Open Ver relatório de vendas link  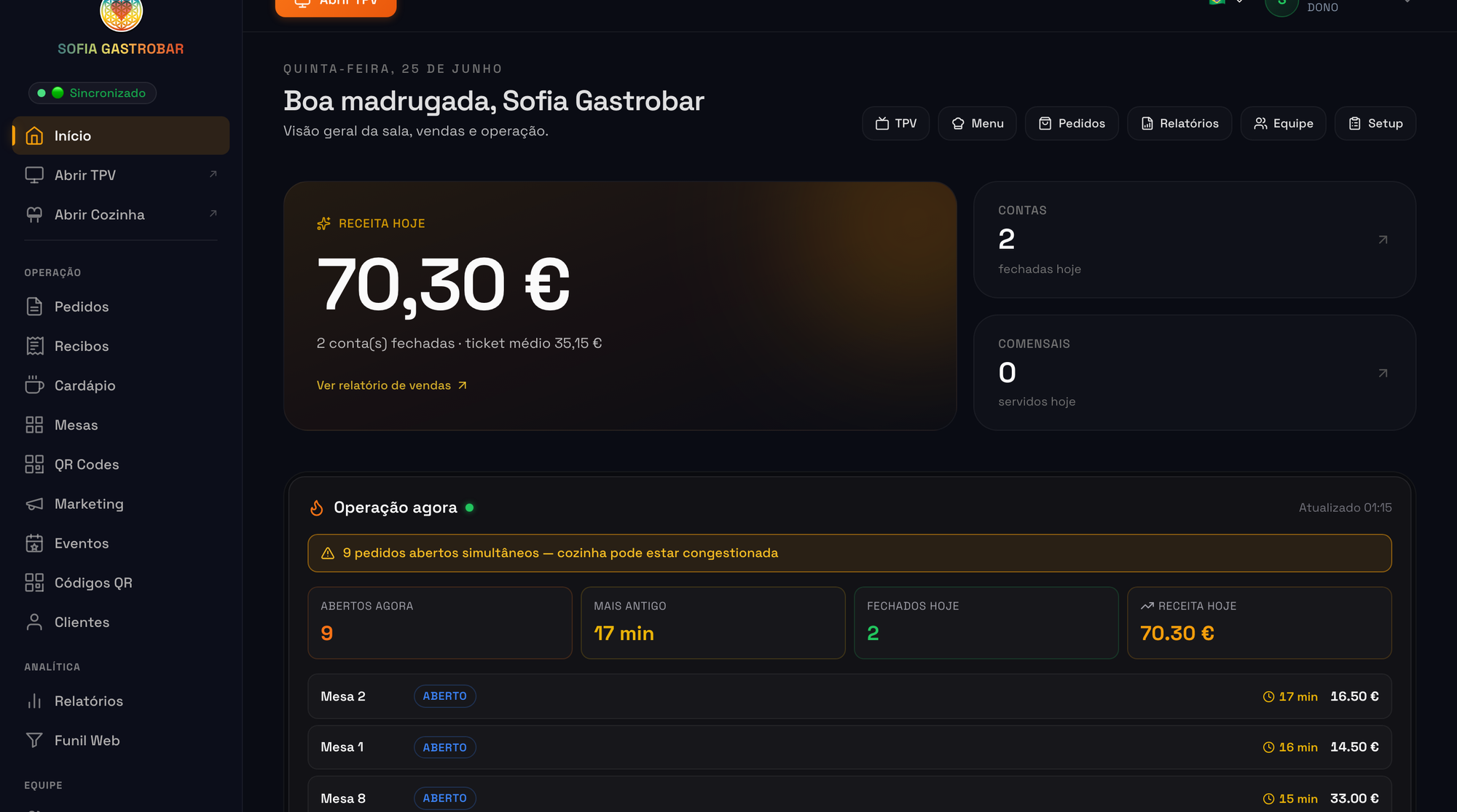pyautogui.click(x=392, y=385)
